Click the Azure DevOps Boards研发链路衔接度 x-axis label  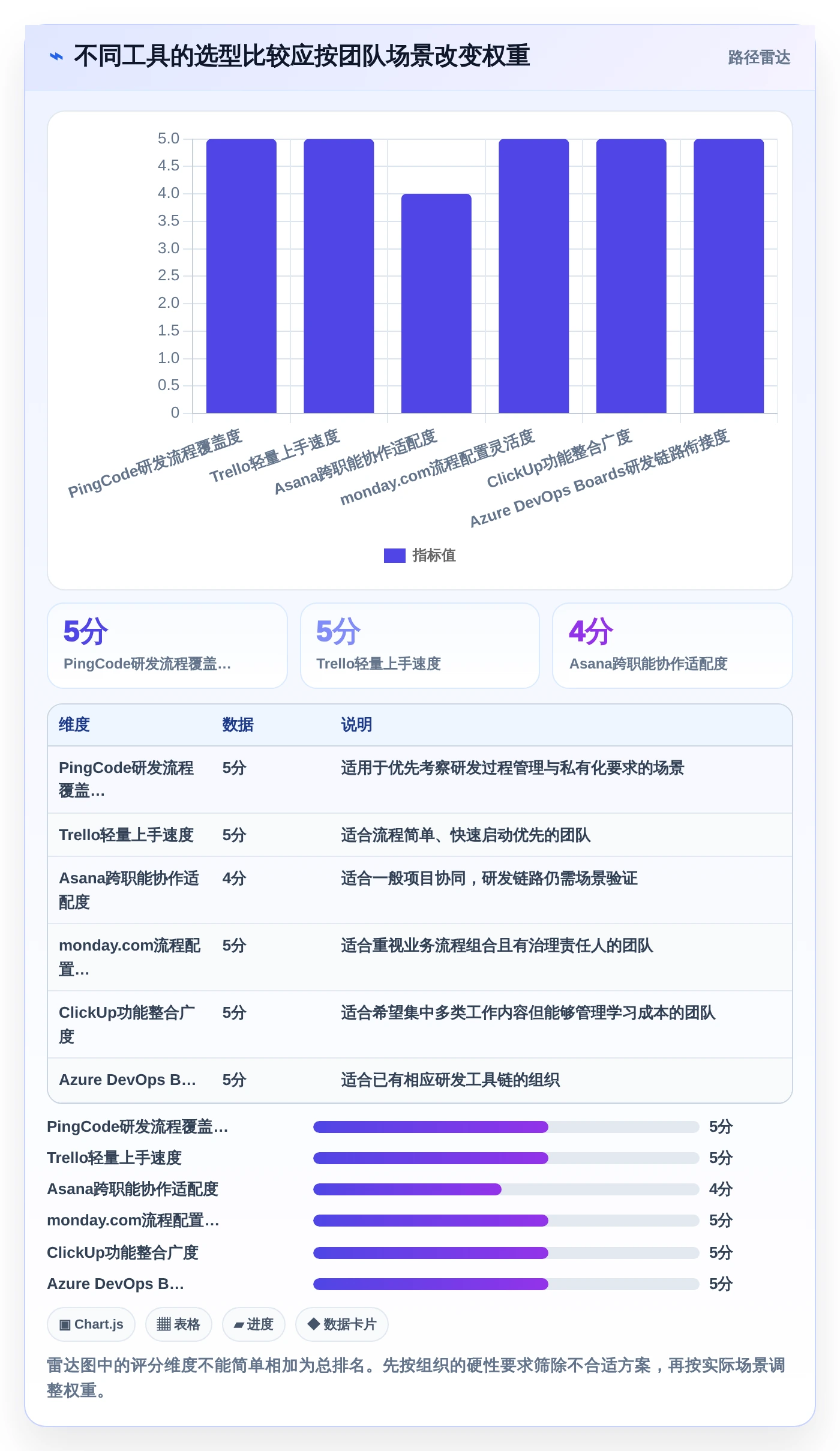pyautogui.click(x=599, y=478)
